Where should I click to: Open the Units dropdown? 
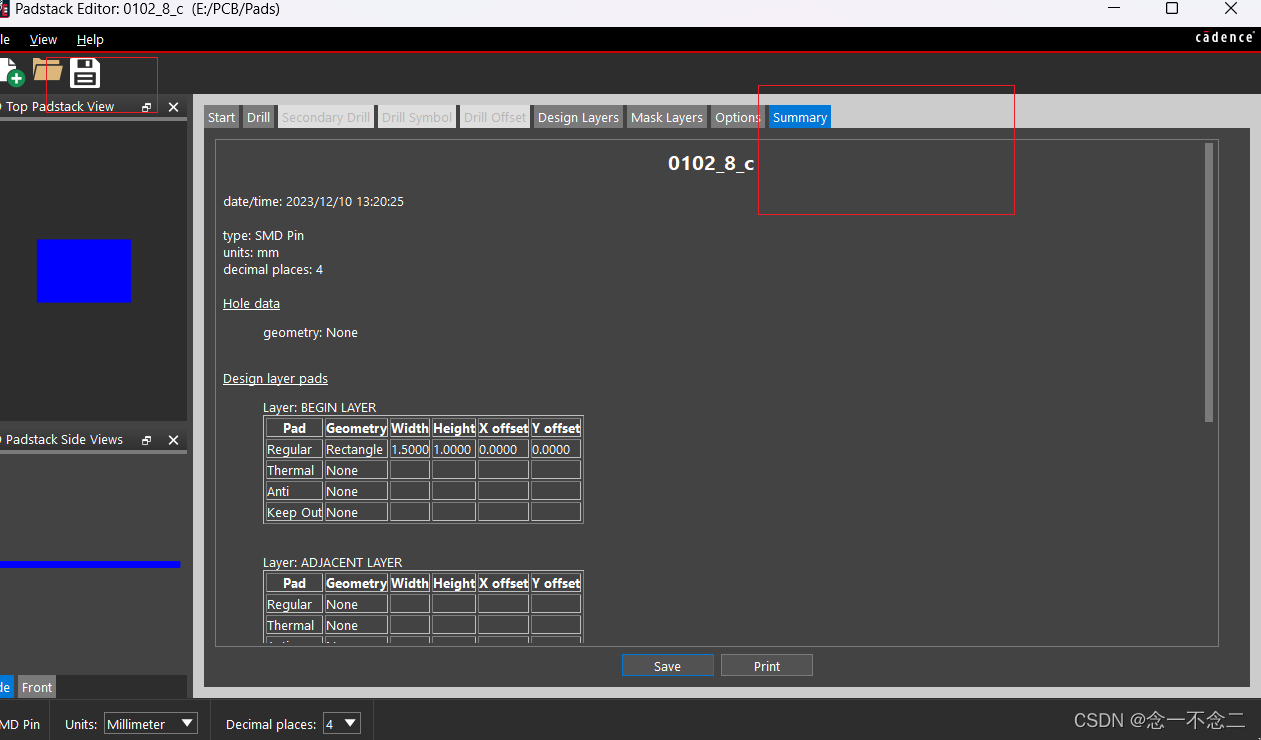coord(150,723)
